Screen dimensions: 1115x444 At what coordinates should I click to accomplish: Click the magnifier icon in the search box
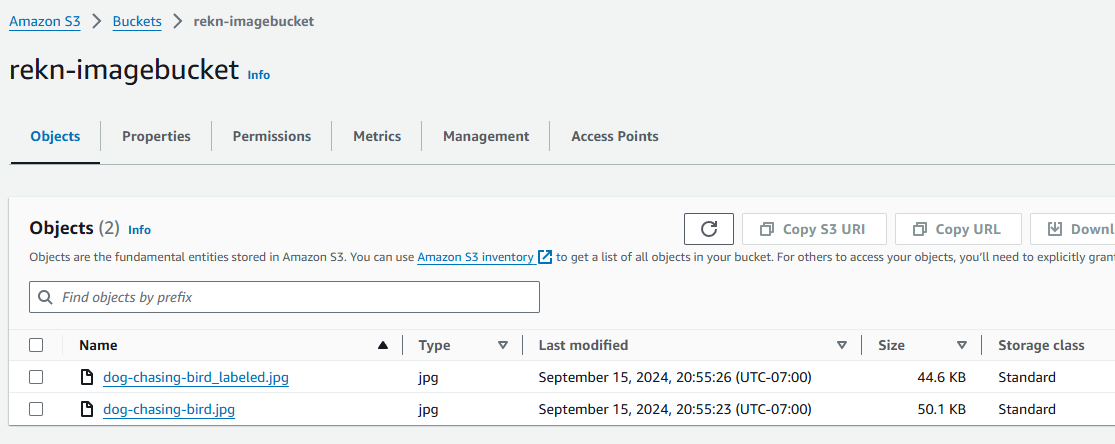(46, 297)
